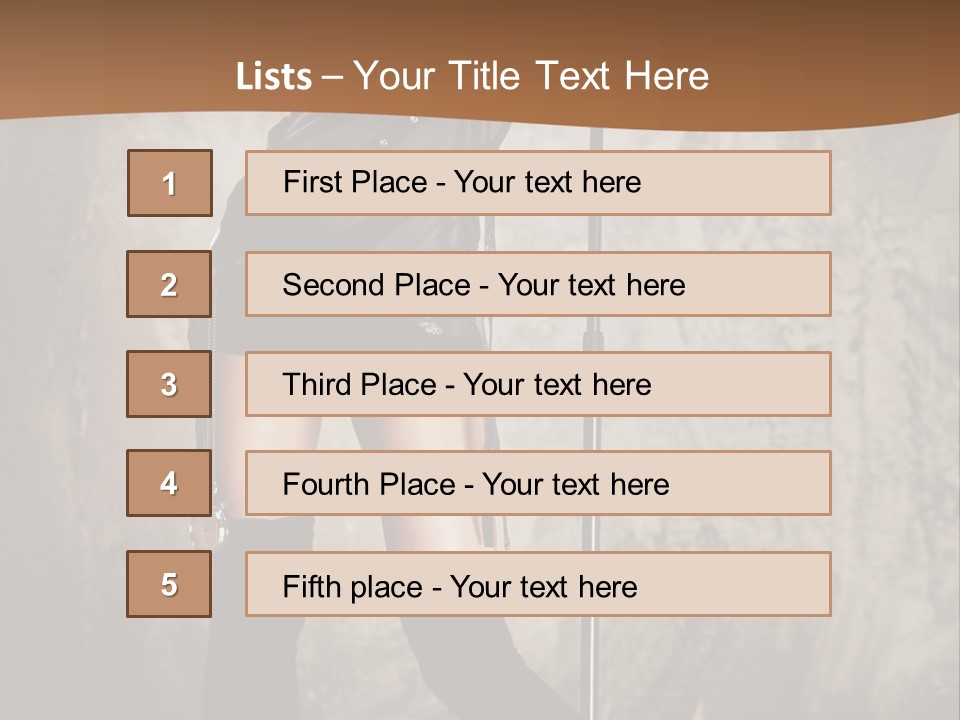Pick the number 4 box
The height and width of the screenshot is (720, 960).
click(169, 483)
